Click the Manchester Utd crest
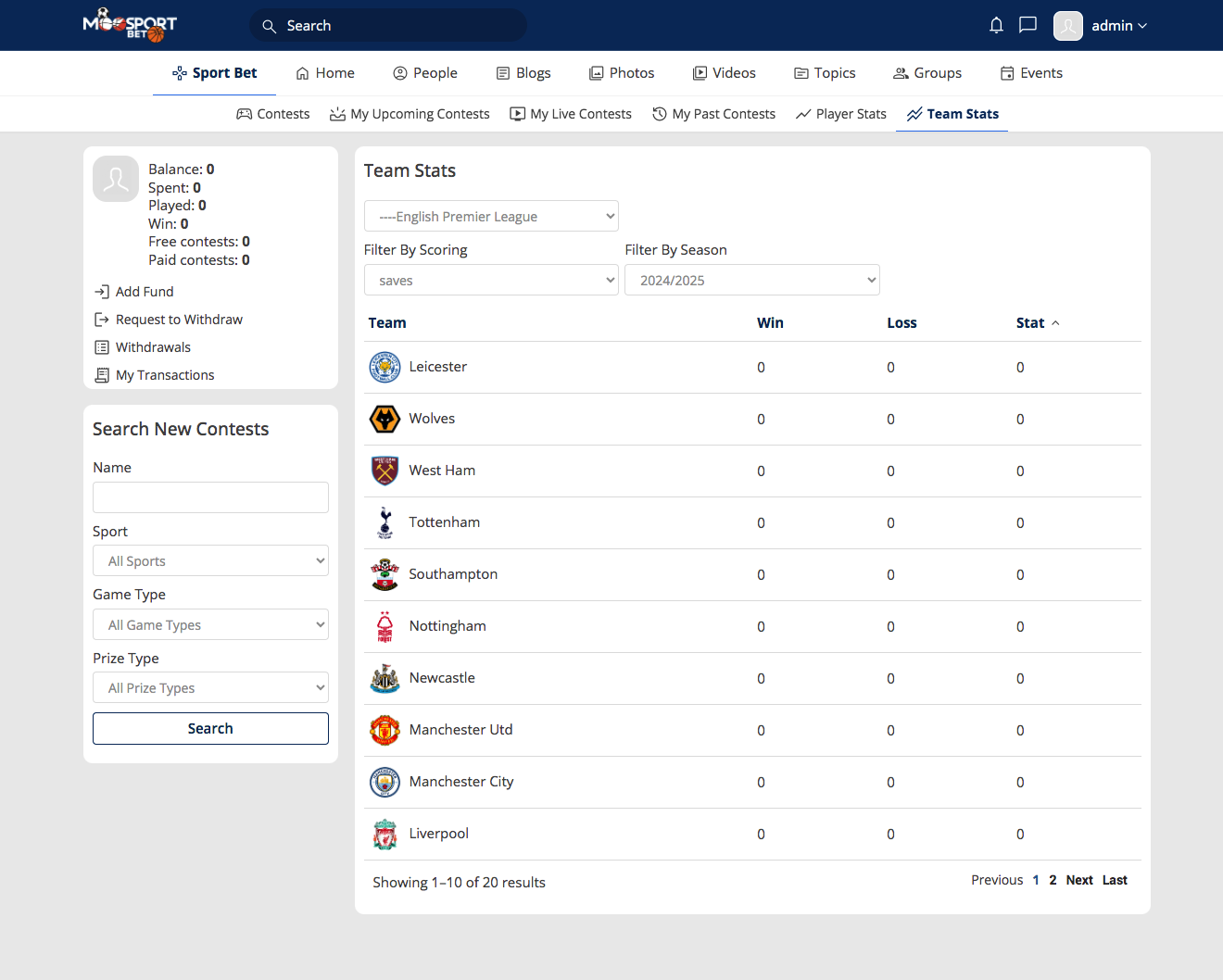1223x980 pixels. (385, 730)
